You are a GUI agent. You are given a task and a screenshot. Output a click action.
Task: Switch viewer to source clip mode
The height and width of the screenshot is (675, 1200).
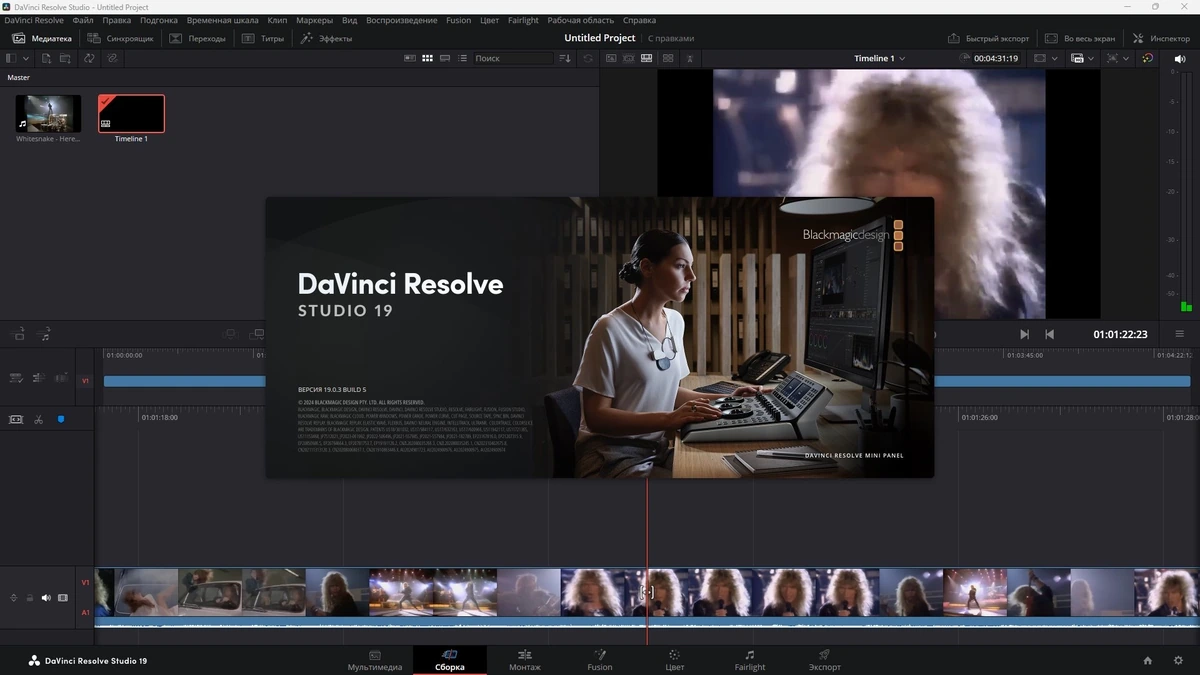coord(611,58)
